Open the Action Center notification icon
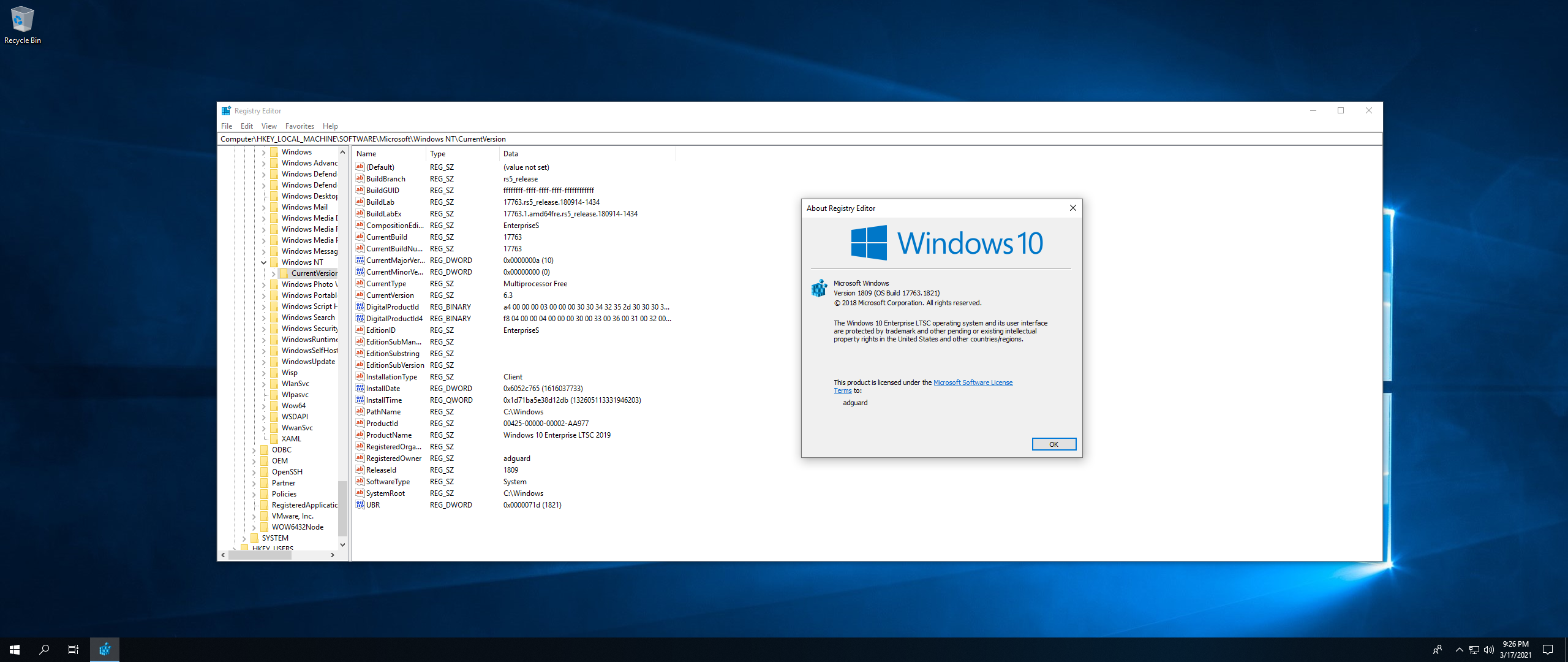This screenshot has height=662, width=1568. tap(1548, 650)
